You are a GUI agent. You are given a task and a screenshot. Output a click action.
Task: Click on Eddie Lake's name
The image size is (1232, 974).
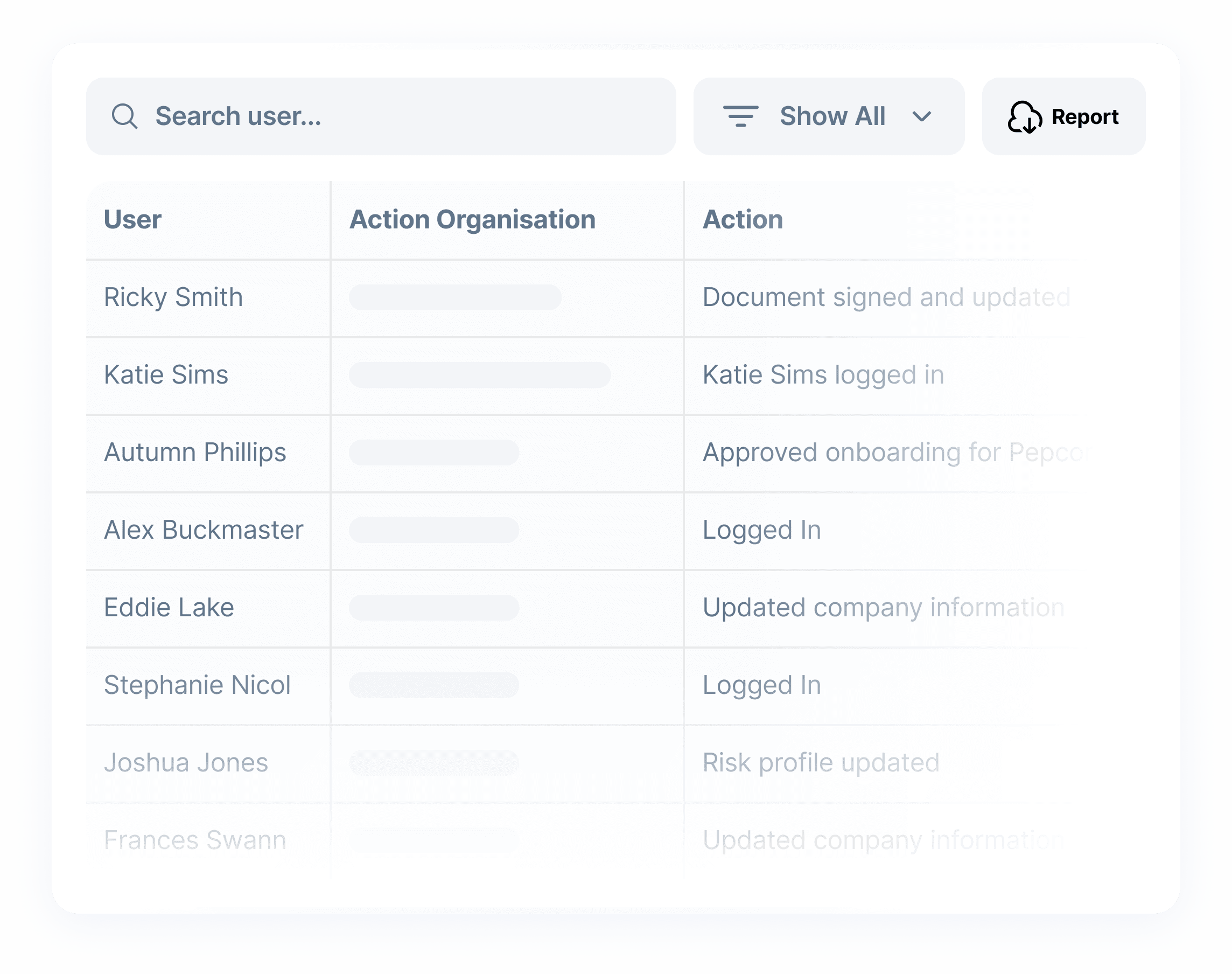(169, 607)
